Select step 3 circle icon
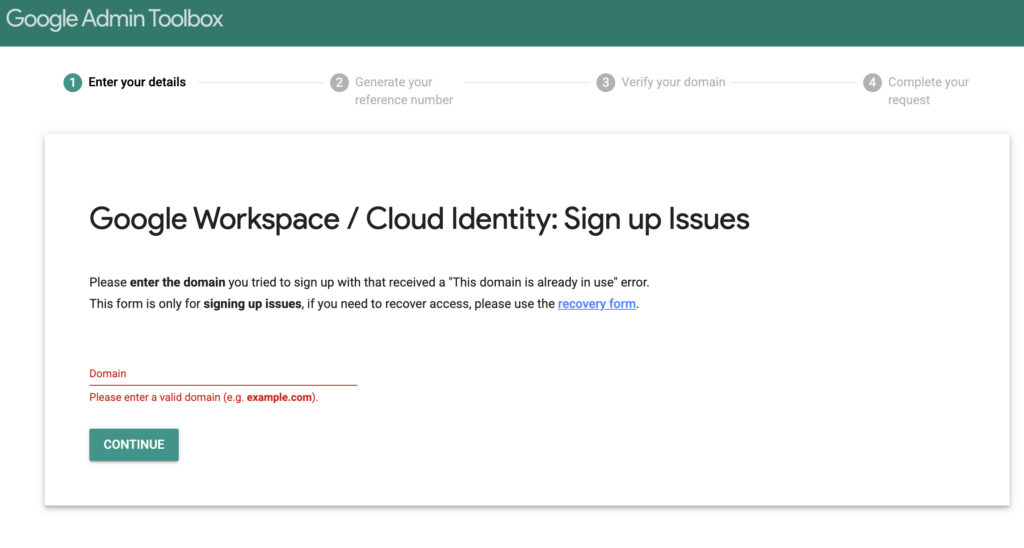This screenshot has width=1024, height=548. (x=605, y=83)
